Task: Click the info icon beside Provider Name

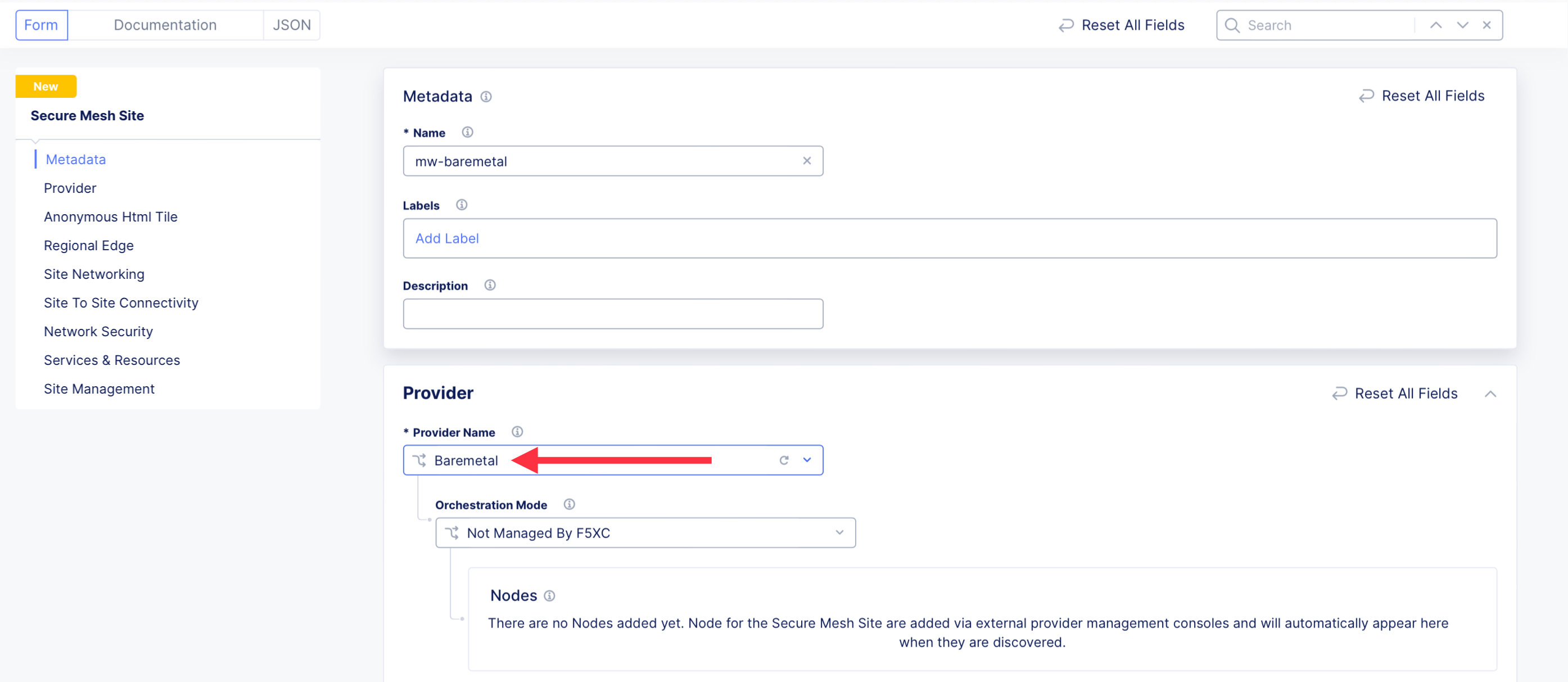Action: pos(517,432)
